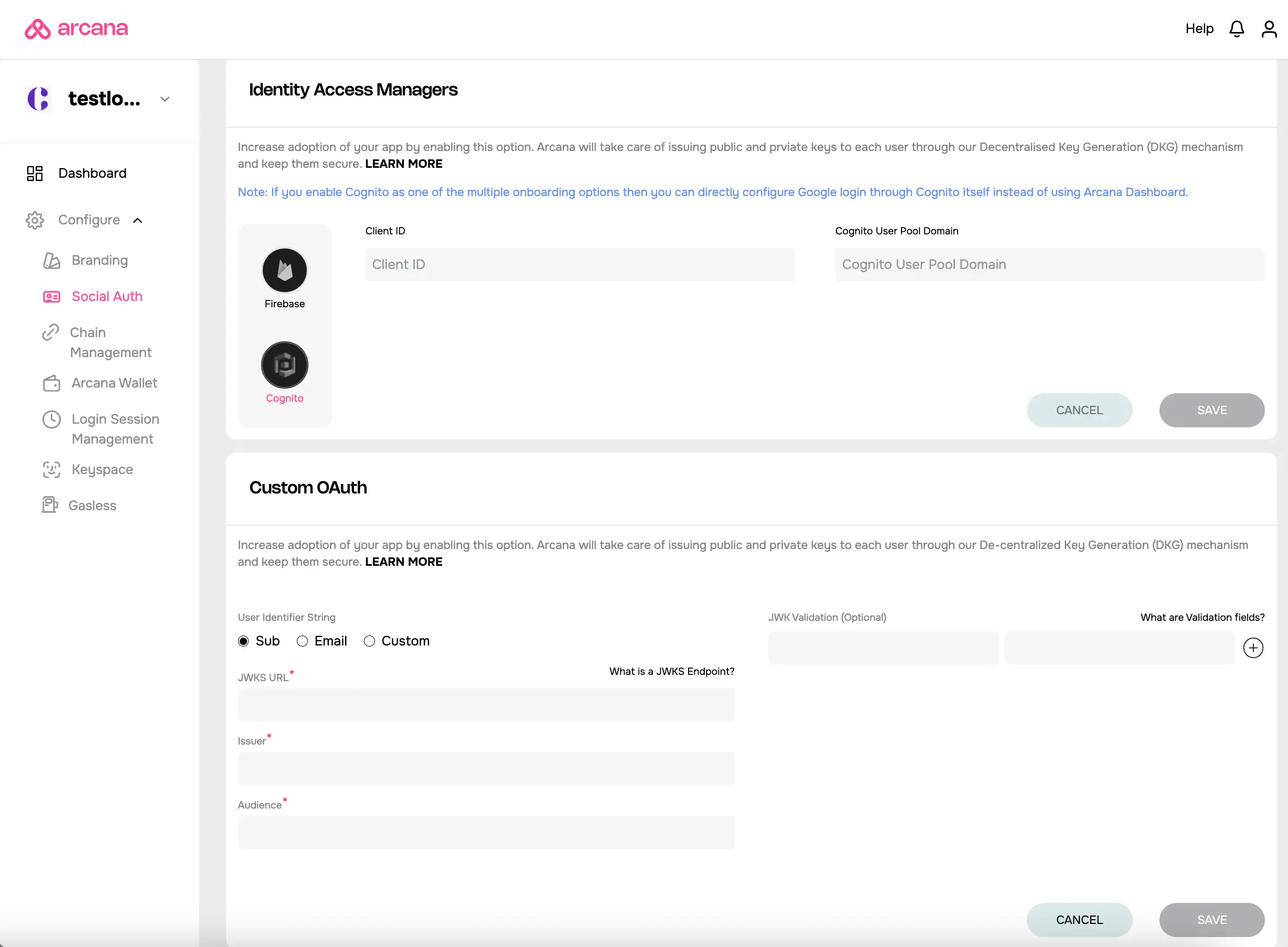Click the Configure menu label
This screenshot has width=1288, height=947.
89,220
